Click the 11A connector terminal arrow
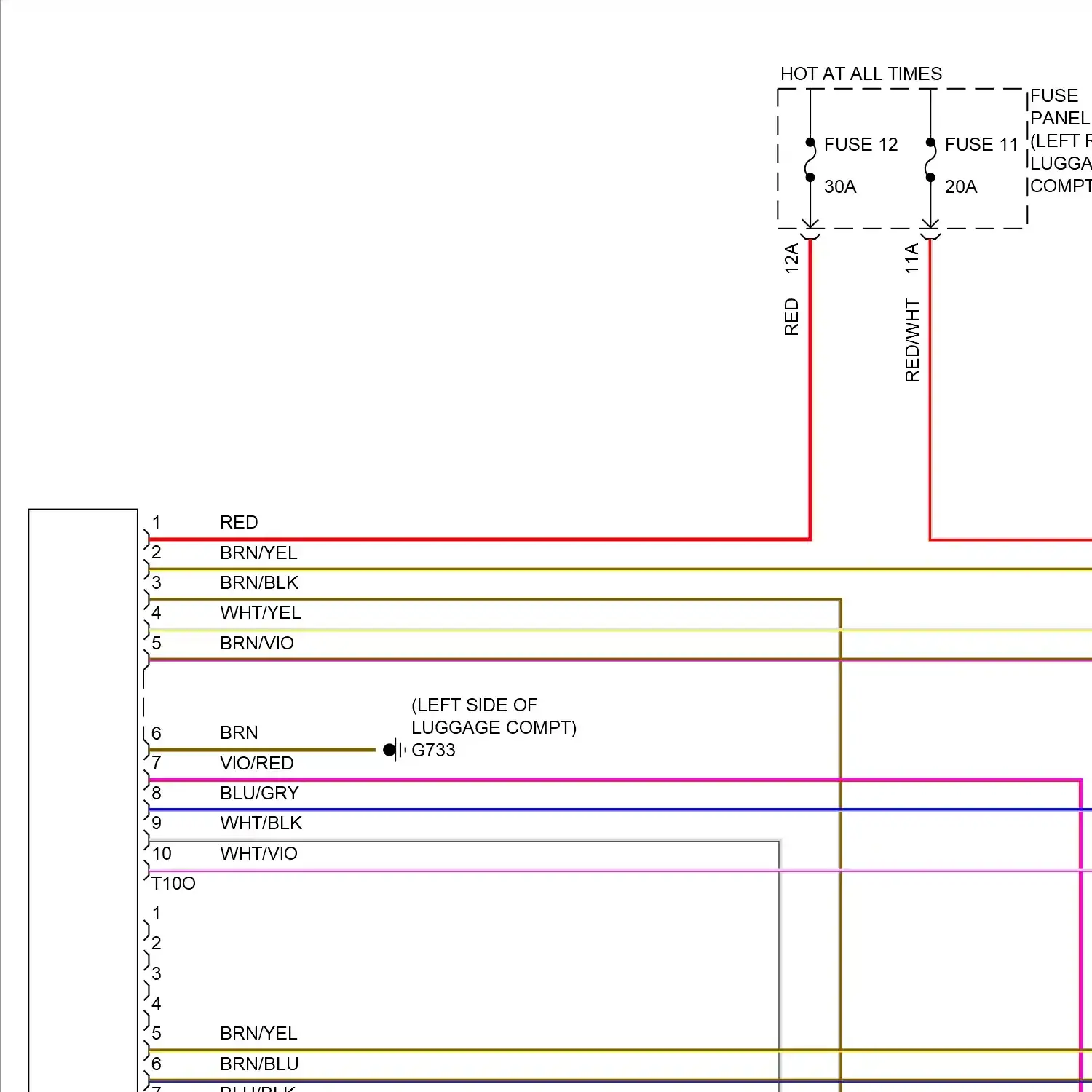This screenshot has width=1092, height=1092. [x=930, y=229]
